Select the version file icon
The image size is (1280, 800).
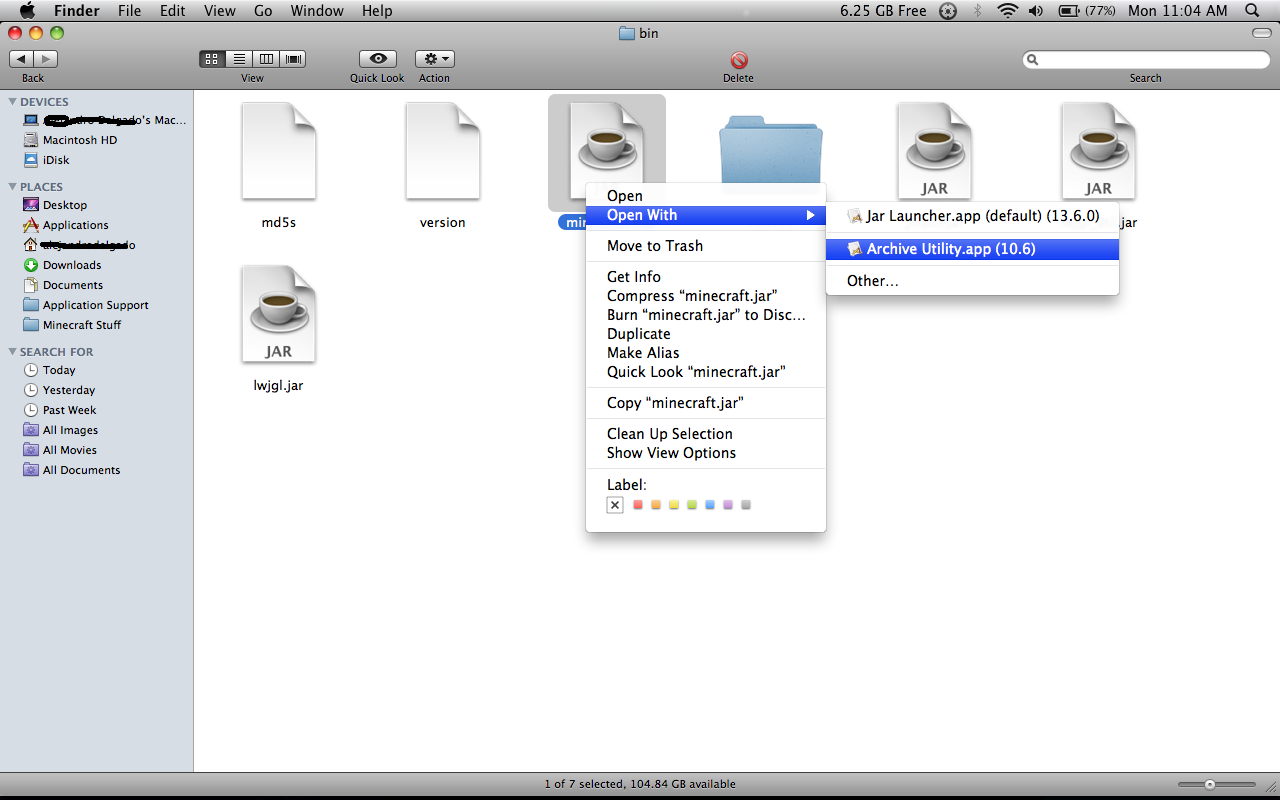coord(443,151)
